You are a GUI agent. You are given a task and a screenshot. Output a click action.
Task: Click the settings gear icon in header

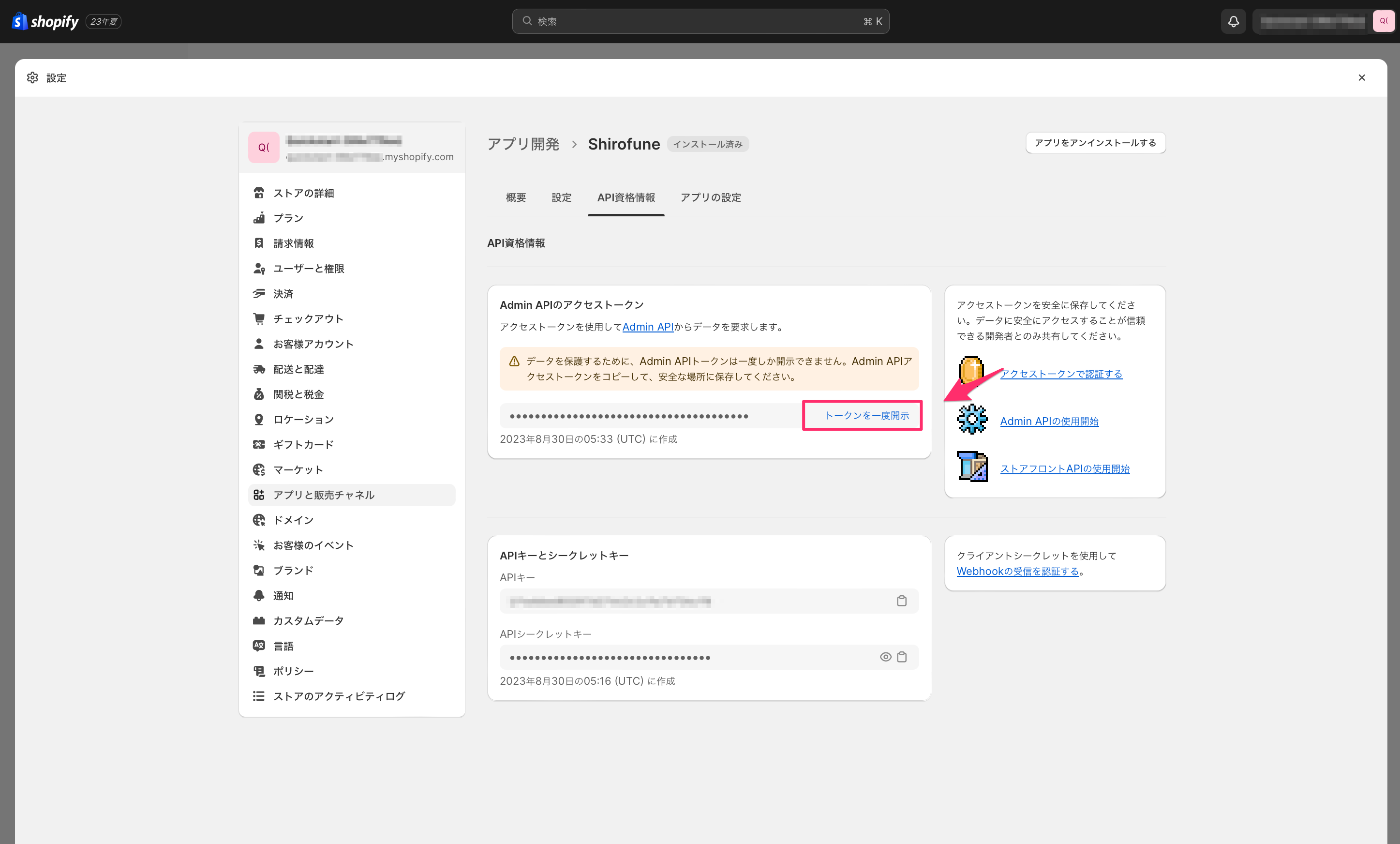pyautogui.click(x=32, y=78)
